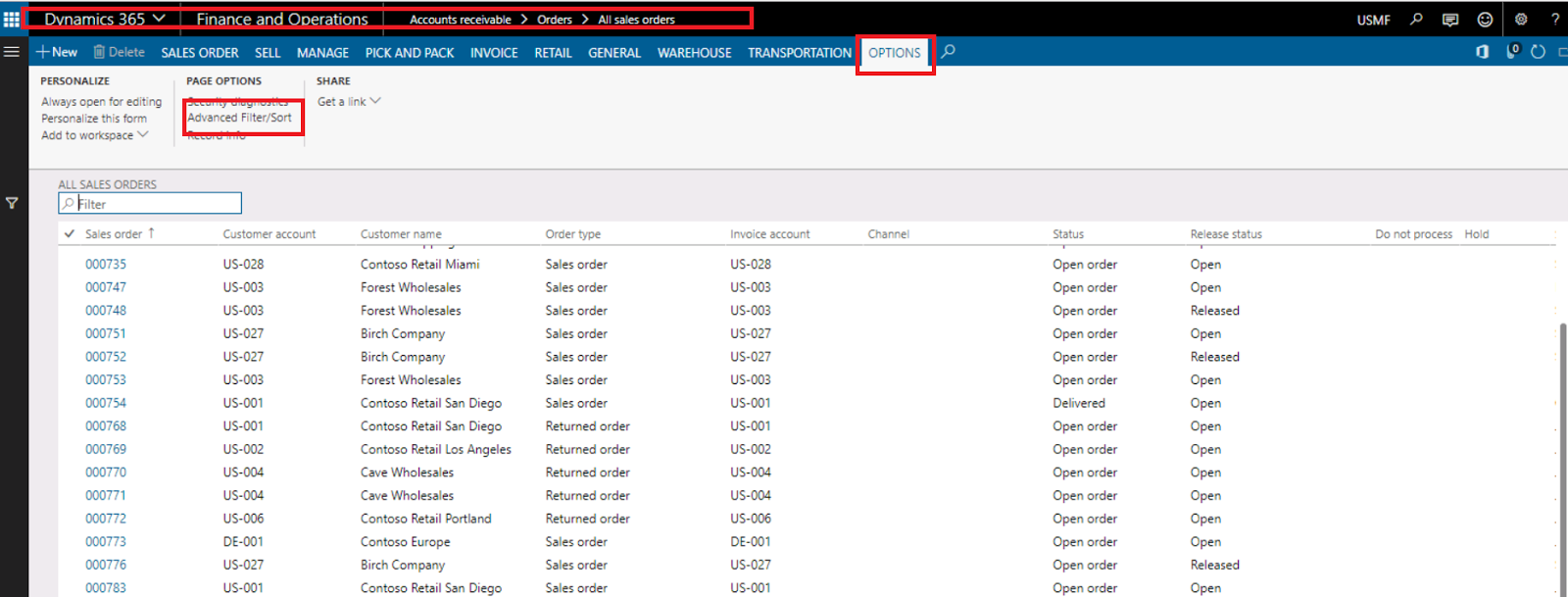
Task: Click into the Filter input field
Action: pyautogui.click(x=157, y=204)
